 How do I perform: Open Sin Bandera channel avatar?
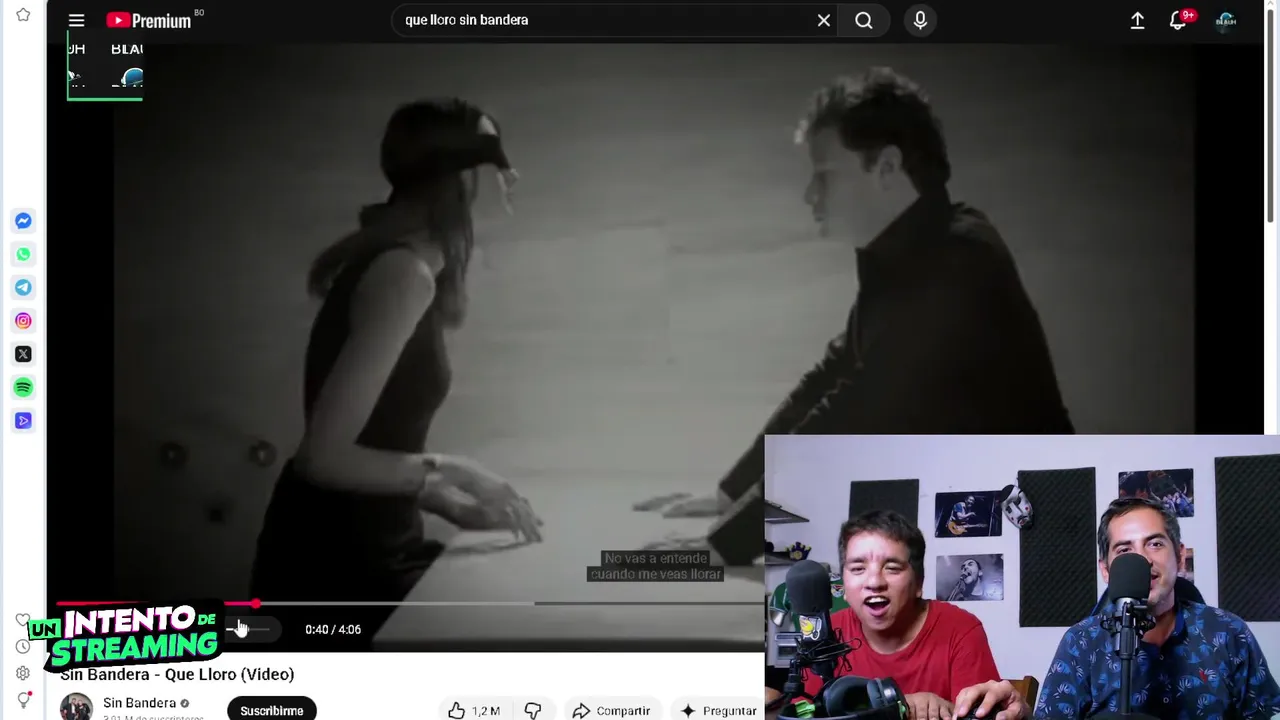[76, 707]
